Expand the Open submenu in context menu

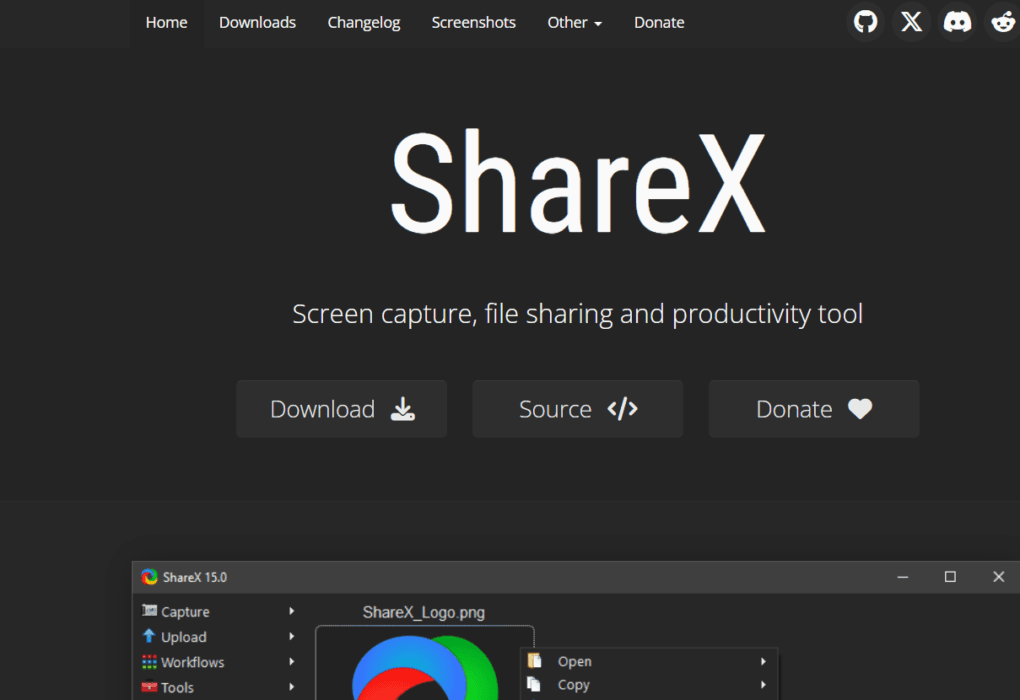(x=763, y=661)
